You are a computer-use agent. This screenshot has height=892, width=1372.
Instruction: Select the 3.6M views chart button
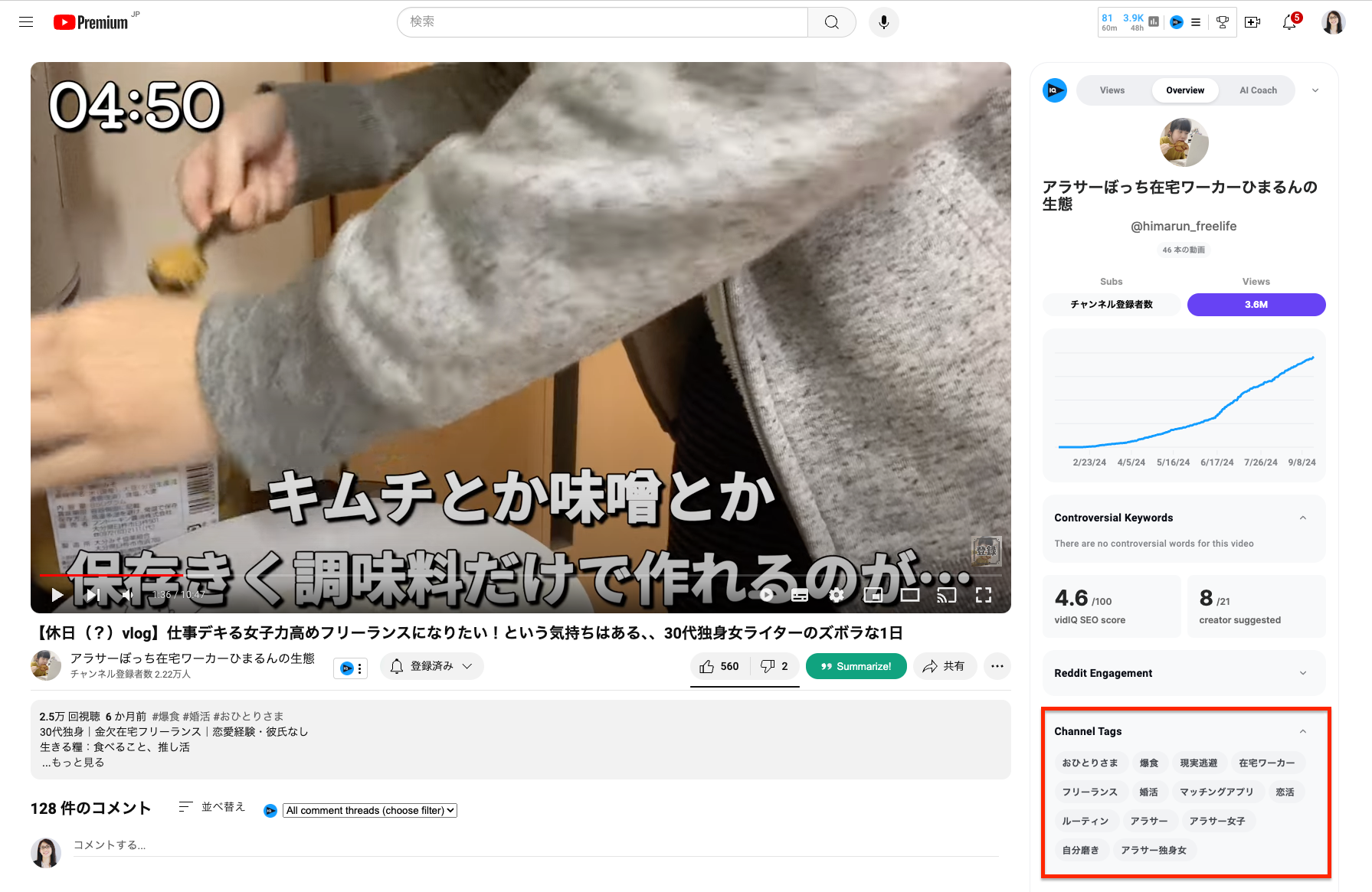1256,305
